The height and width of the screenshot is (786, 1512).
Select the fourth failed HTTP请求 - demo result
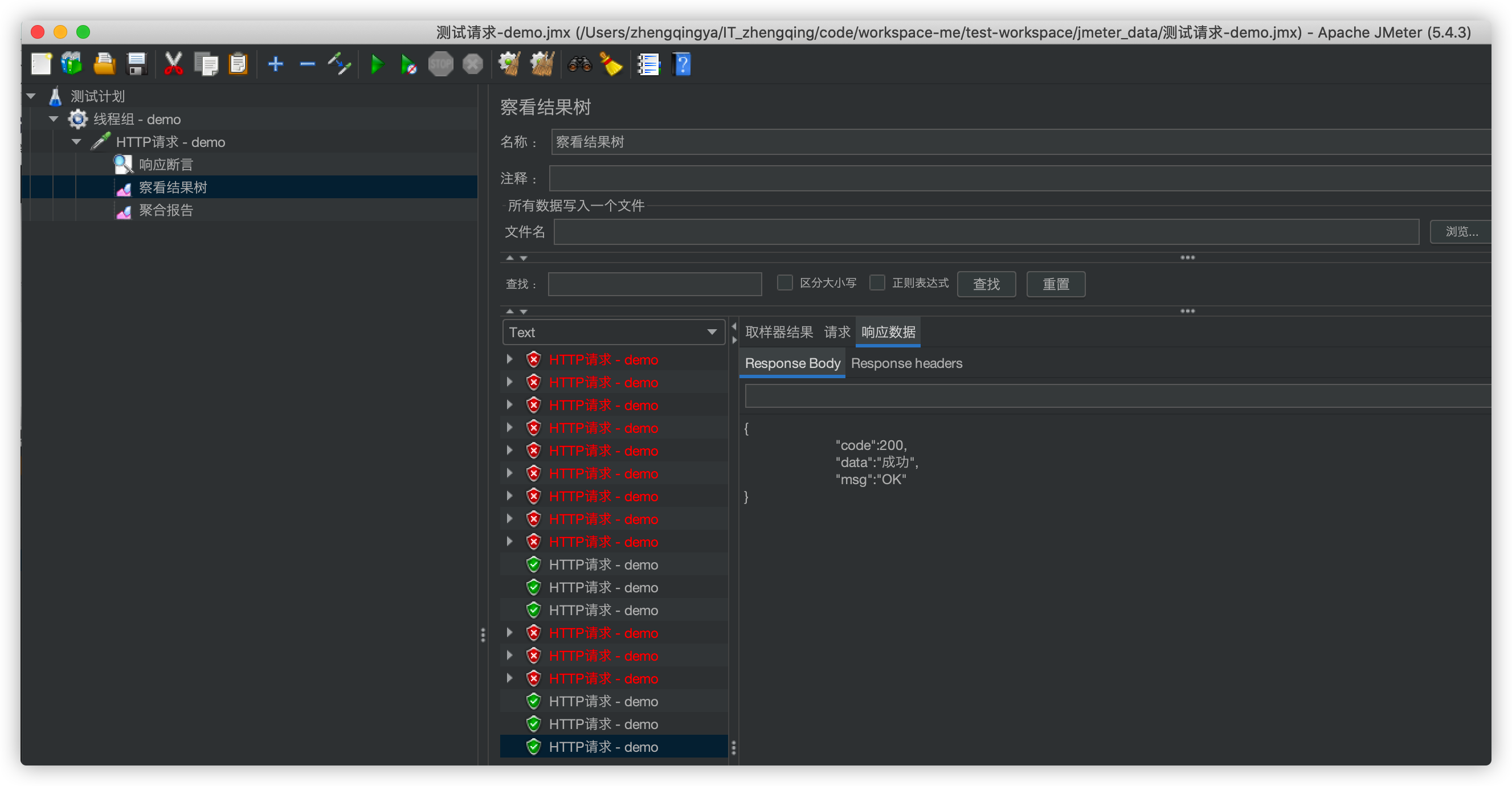click(603, 428)
